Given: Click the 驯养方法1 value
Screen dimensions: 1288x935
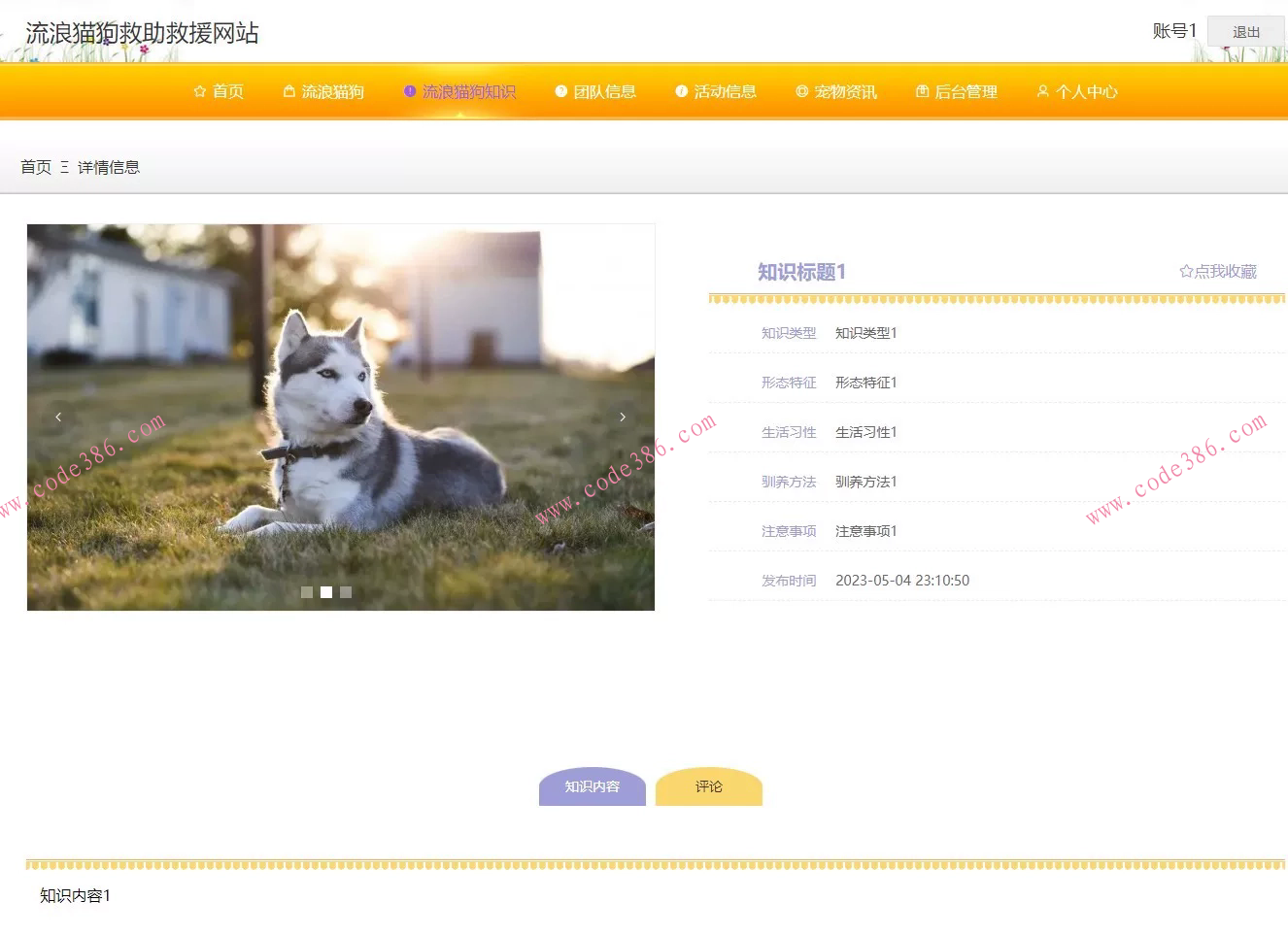Looking at the screenshot, I should 866,482.
